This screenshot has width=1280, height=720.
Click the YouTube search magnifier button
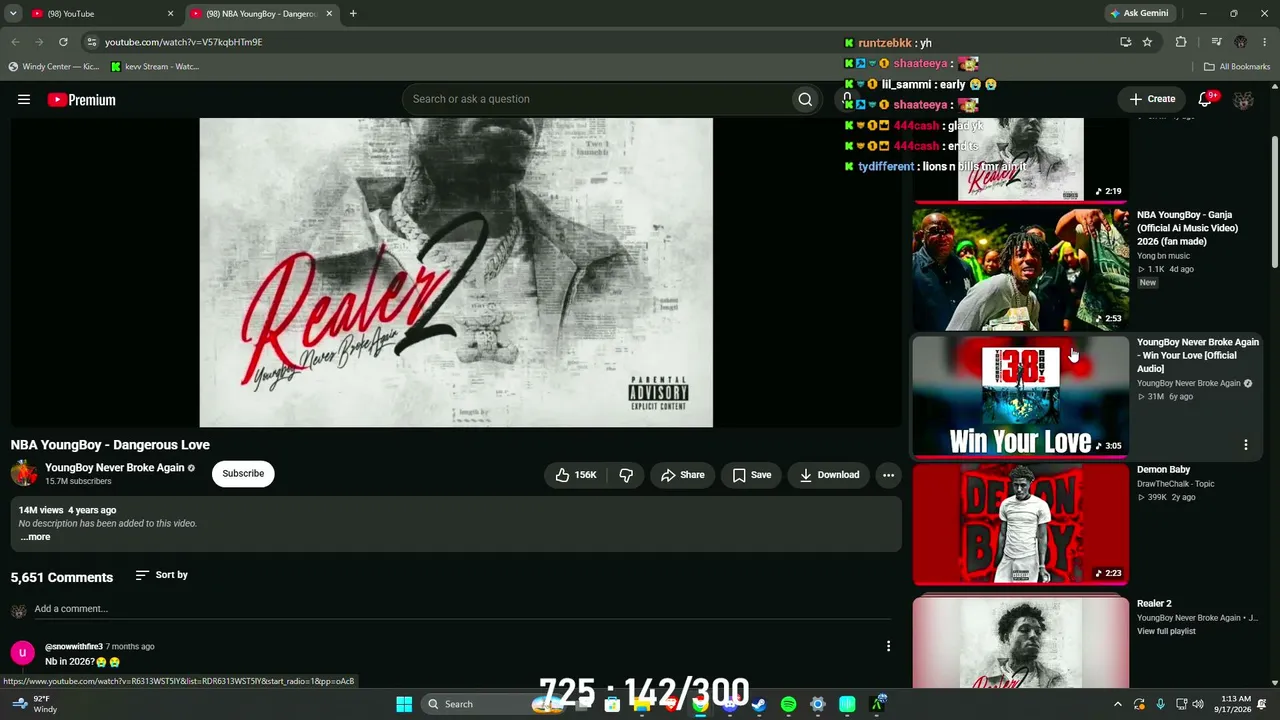[x=805, y=99]
